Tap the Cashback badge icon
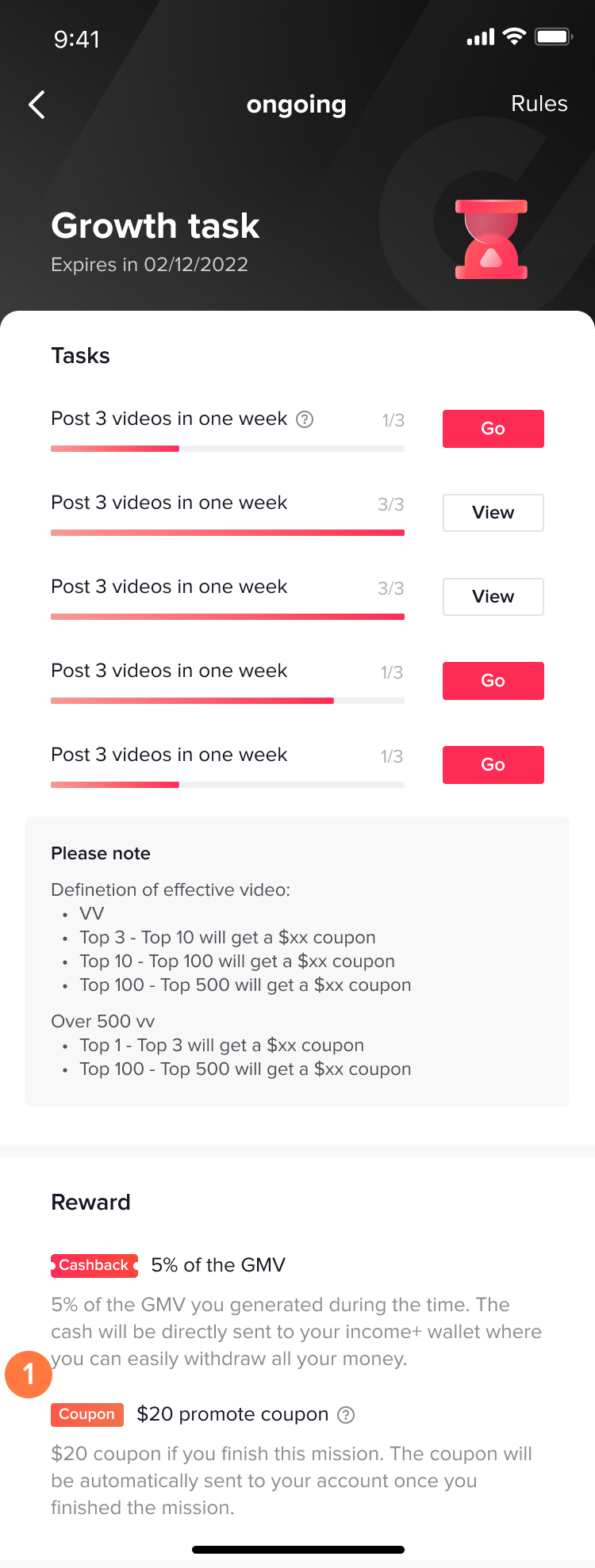The width and height of the screenshot is (595, 1568). point(94,1265)
